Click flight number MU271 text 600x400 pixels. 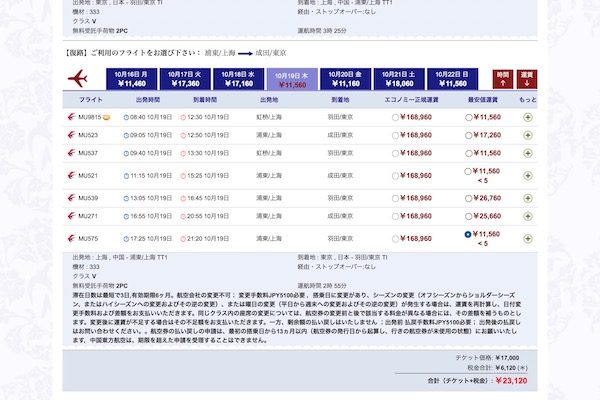tap(88, 216)
